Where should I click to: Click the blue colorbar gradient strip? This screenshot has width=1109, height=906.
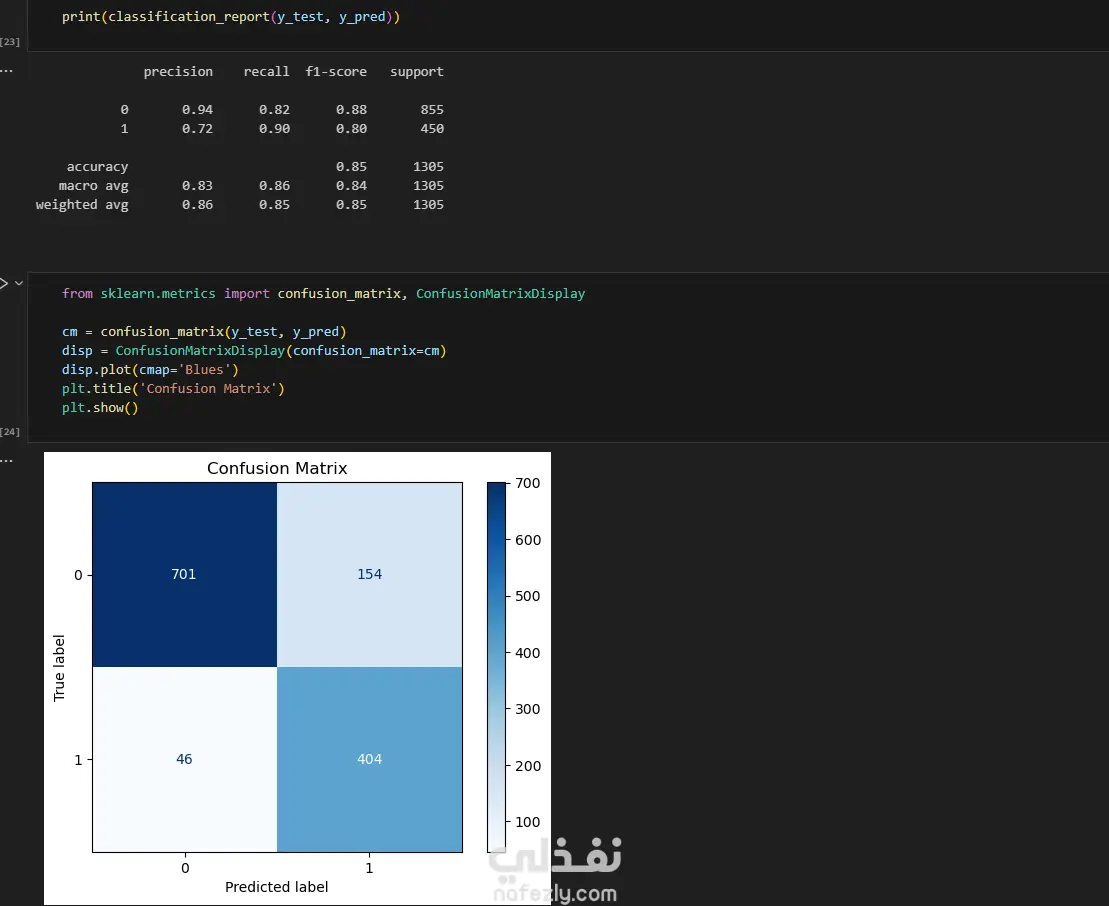point(497,667)
